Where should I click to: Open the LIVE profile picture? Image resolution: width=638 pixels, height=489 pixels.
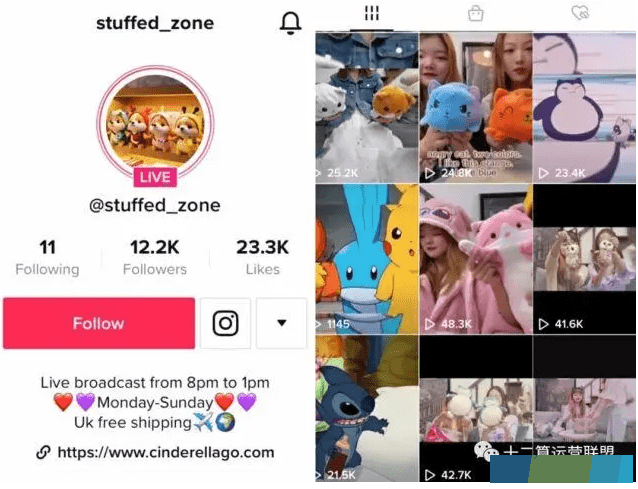coord(155,125)
